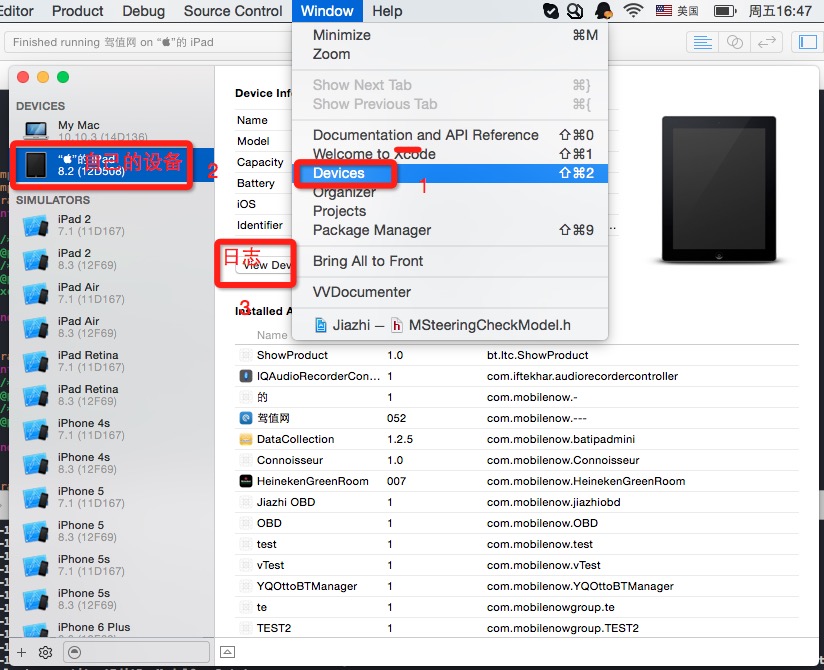
Task: Select iPhone 4s simulator 7.1 (11D167)
Action: [x=112, y=429]
